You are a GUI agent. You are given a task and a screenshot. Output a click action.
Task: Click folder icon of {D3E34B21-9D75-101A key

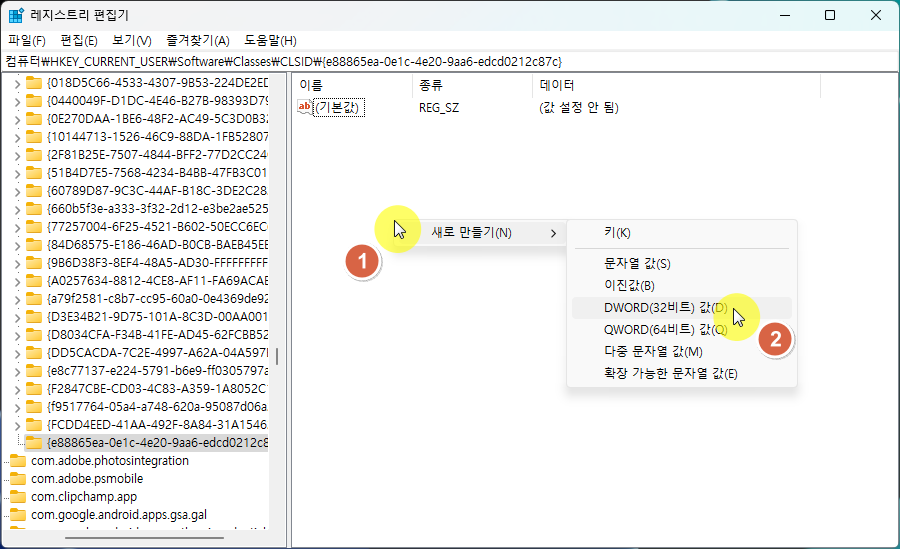34,316
